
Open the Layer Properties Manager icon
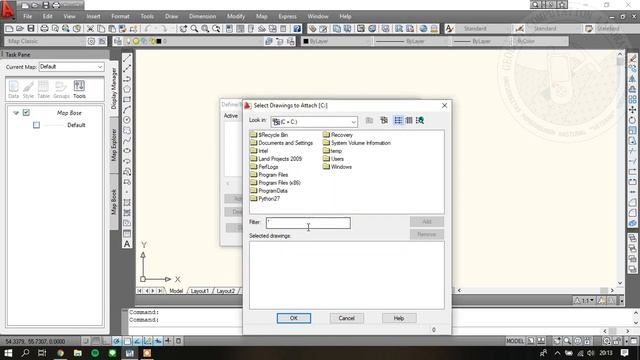(118, 41)
